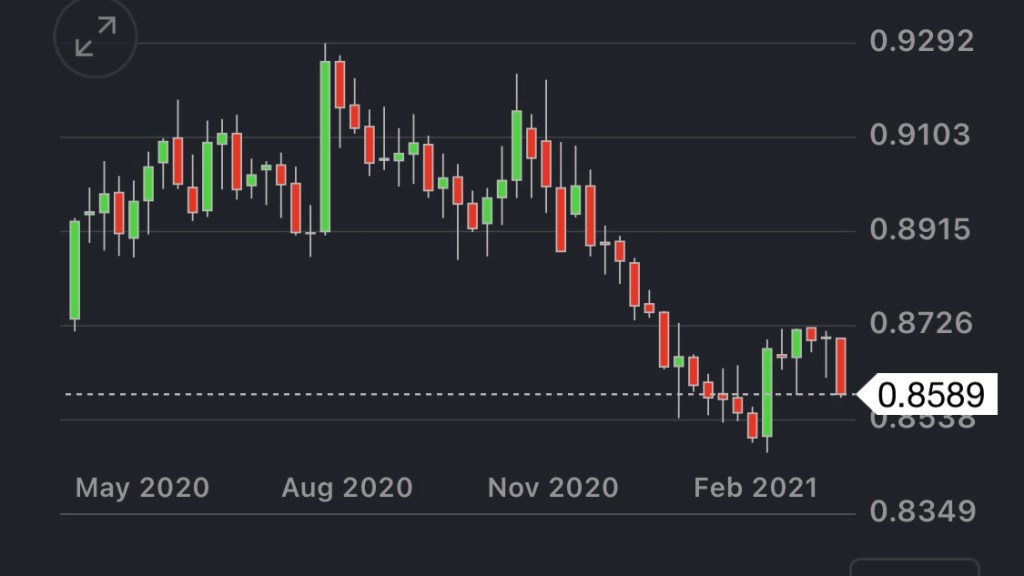Select the Nov 2020 date label

click(x=552, y=488)
